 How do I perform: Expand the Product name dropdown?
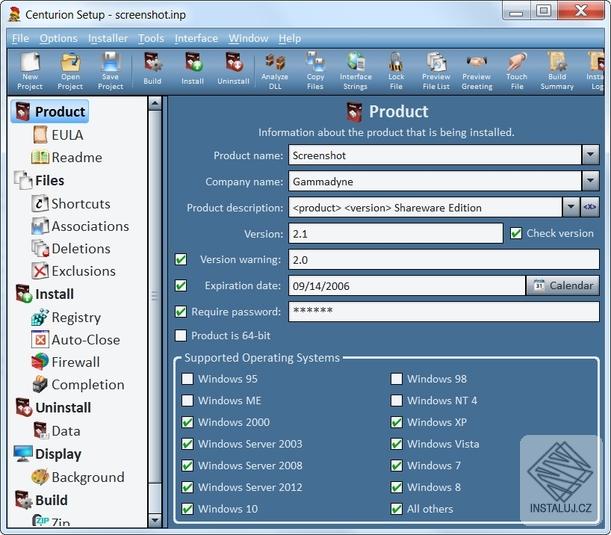point(590,155)
